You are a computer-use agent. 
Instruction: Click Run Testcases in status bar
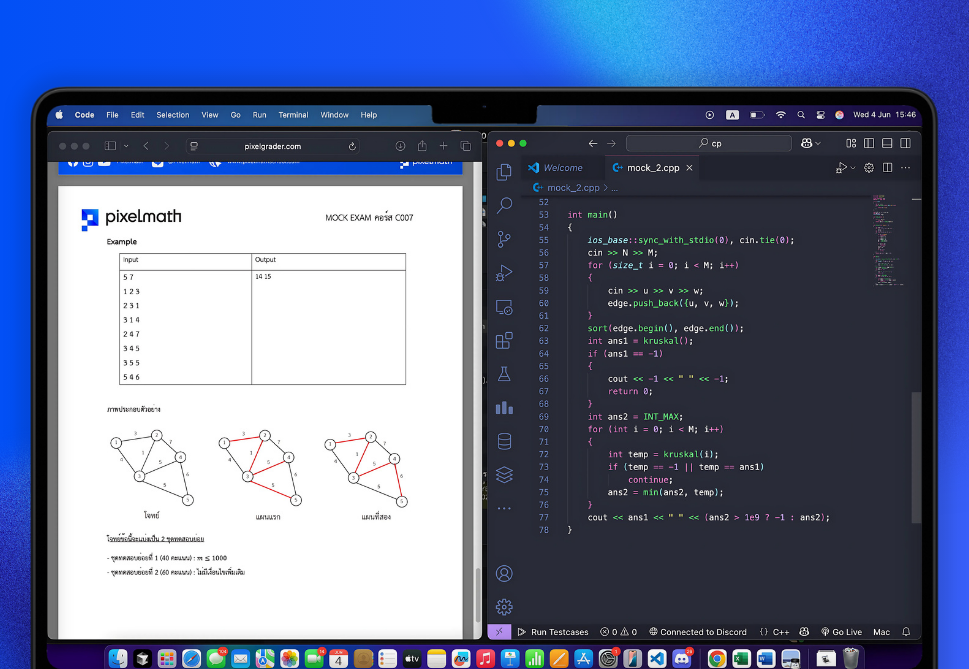553,632
